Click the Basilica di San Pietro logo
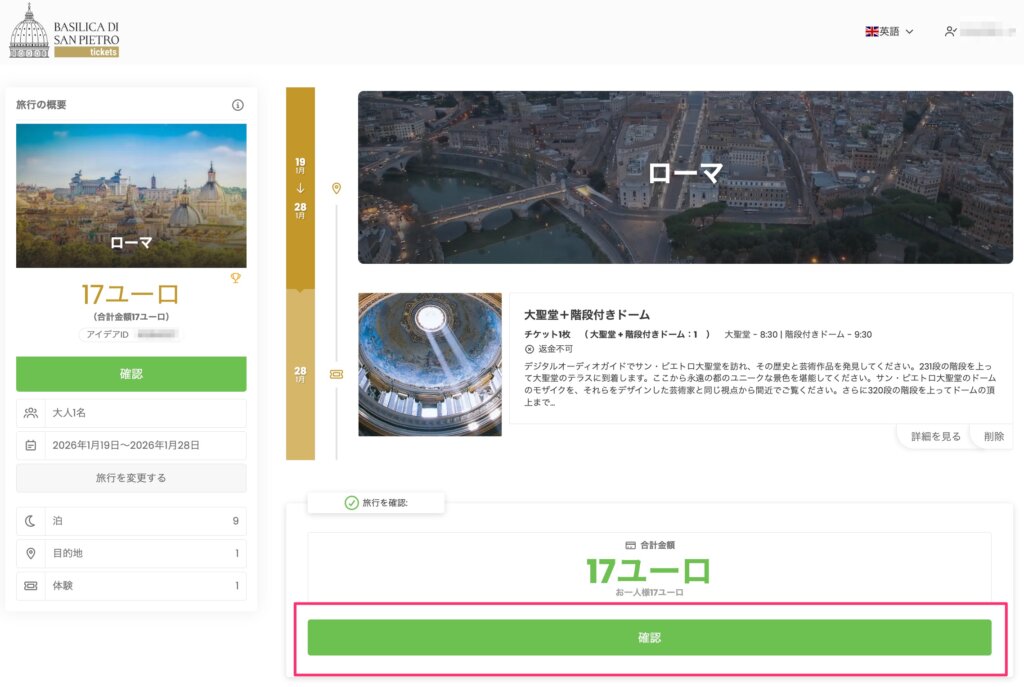 coord(64,31)
